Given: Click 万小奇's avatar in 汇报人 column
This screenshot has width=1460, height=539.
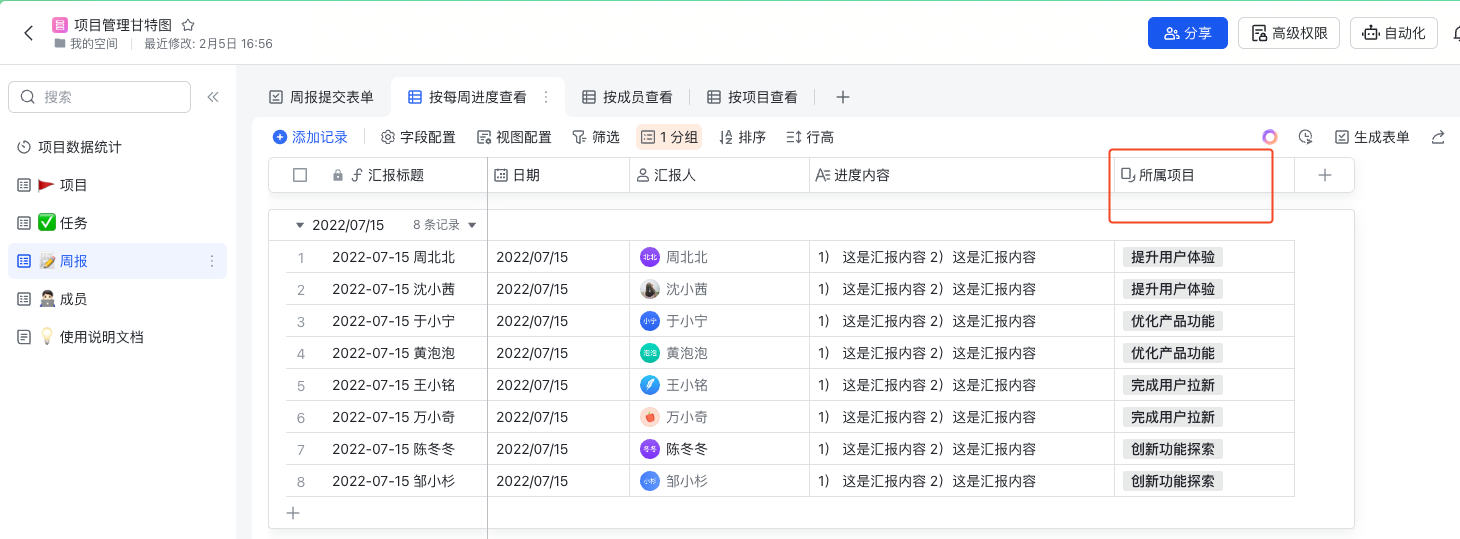Looking at the screenshot, I should [650, 417].
